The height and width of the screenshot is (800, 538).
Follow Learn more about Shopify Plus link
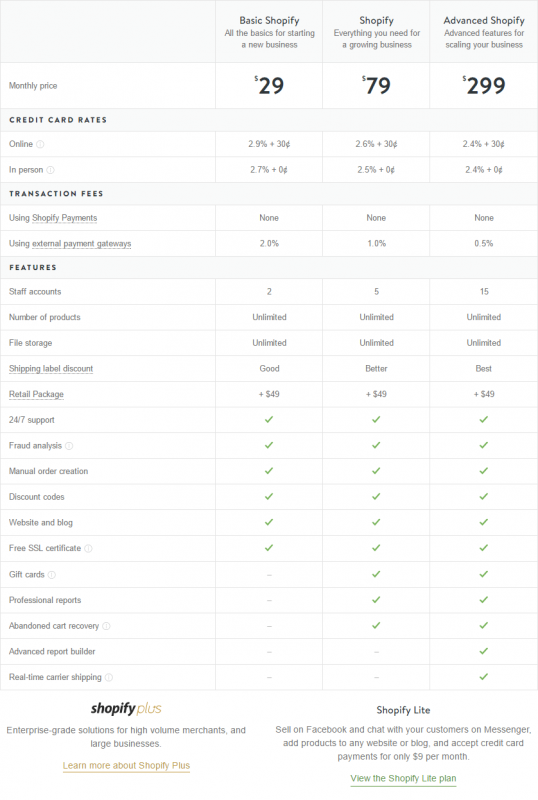[x=126, y=765]
